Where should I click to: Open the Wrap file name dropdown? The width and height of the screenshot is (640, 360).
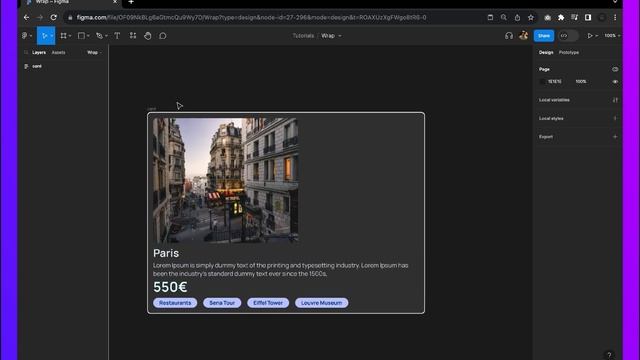331,36
